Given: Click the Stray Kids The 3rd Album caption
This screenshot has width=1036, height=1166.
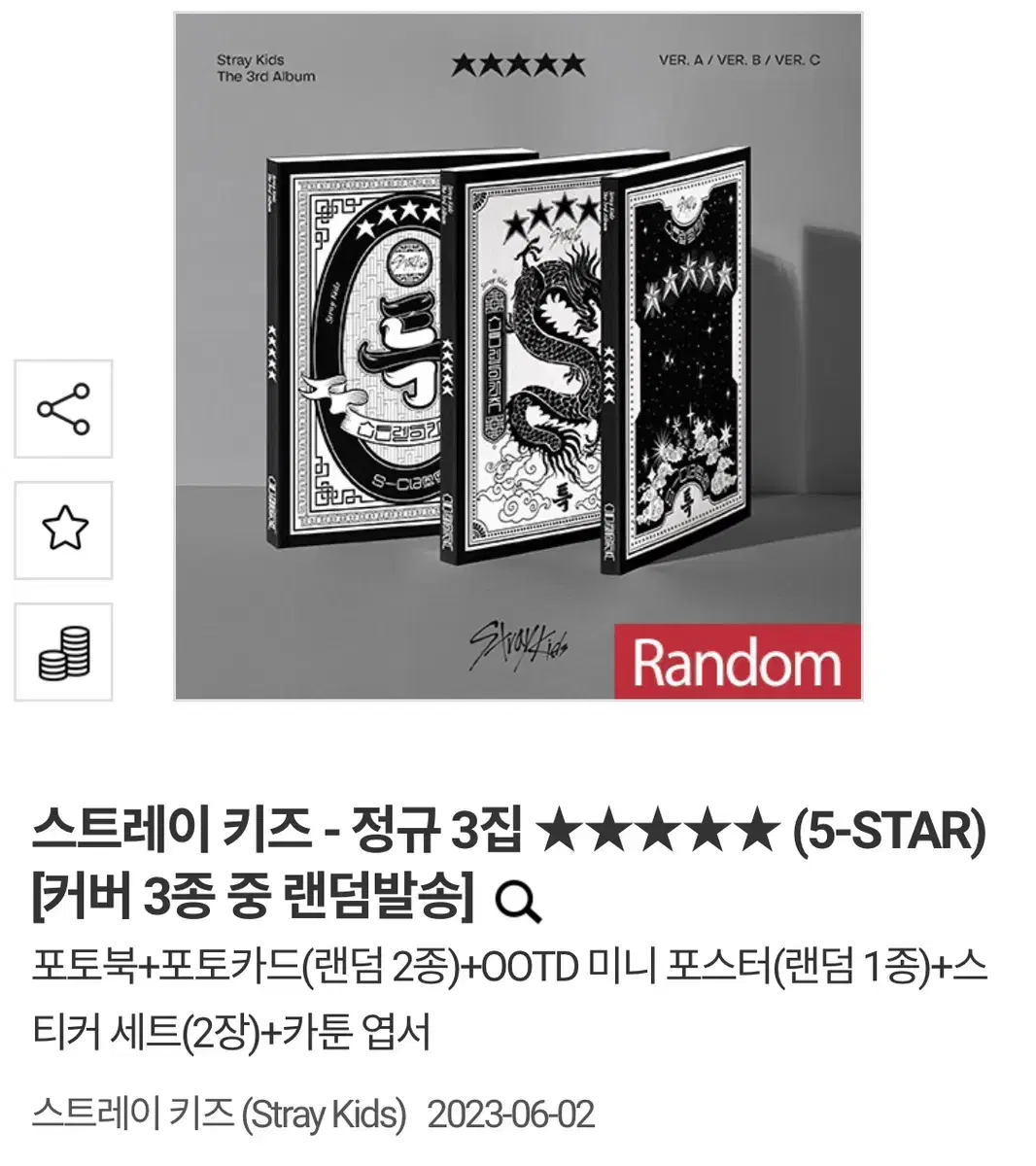Looking at the screenshot, I should [265, 68].
